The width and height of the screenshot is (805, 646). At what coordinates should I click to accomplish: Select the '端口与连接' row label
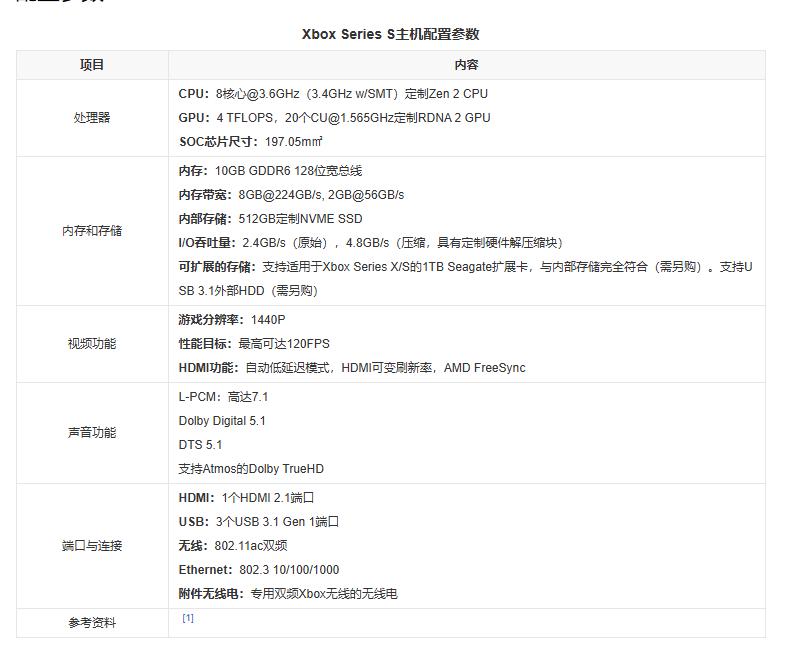[x=92, y=545]
